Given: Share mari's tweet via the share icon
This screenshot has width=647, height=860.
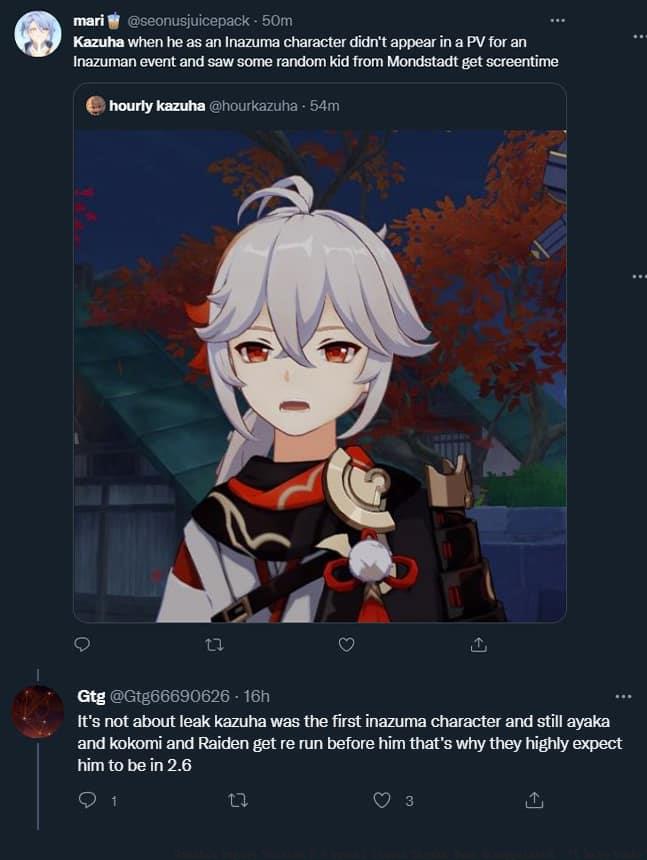Looking at the screenshot, I should click(x=479, y=644).
